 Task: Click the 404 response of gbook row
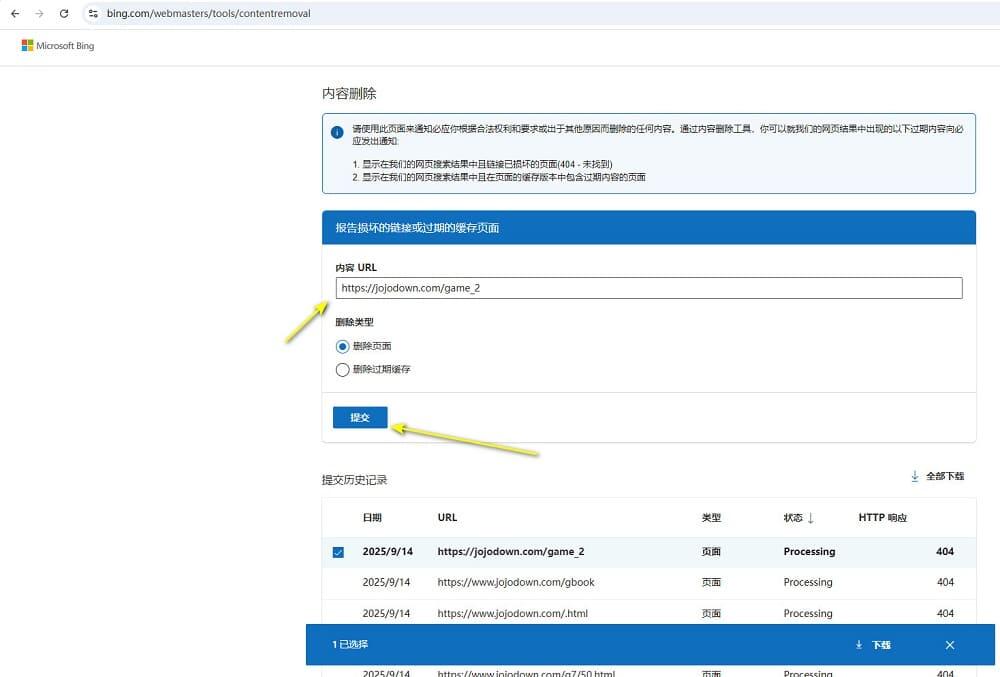click(x=945, y=582)
